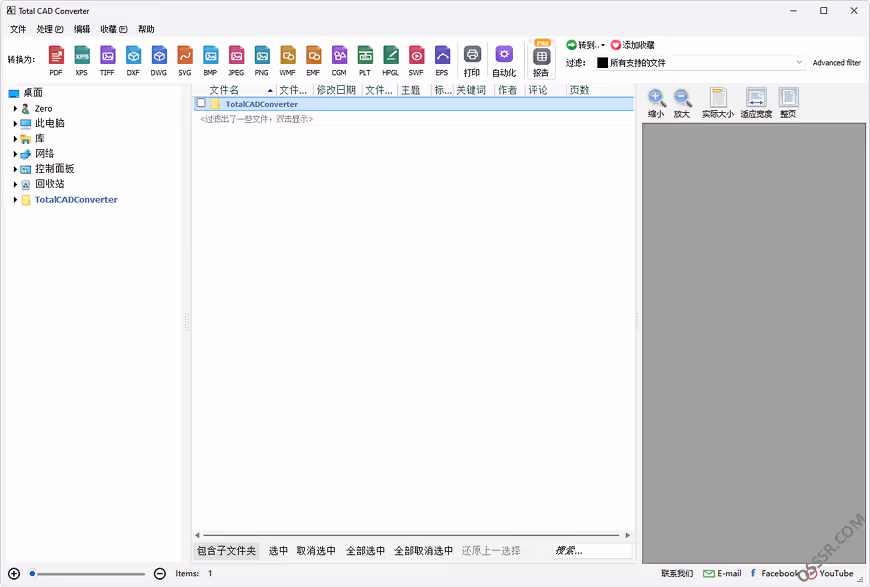Sort by Modified date (修改日期) column
The height and width of the screenshot is (587, 870).
click(336, 90)
